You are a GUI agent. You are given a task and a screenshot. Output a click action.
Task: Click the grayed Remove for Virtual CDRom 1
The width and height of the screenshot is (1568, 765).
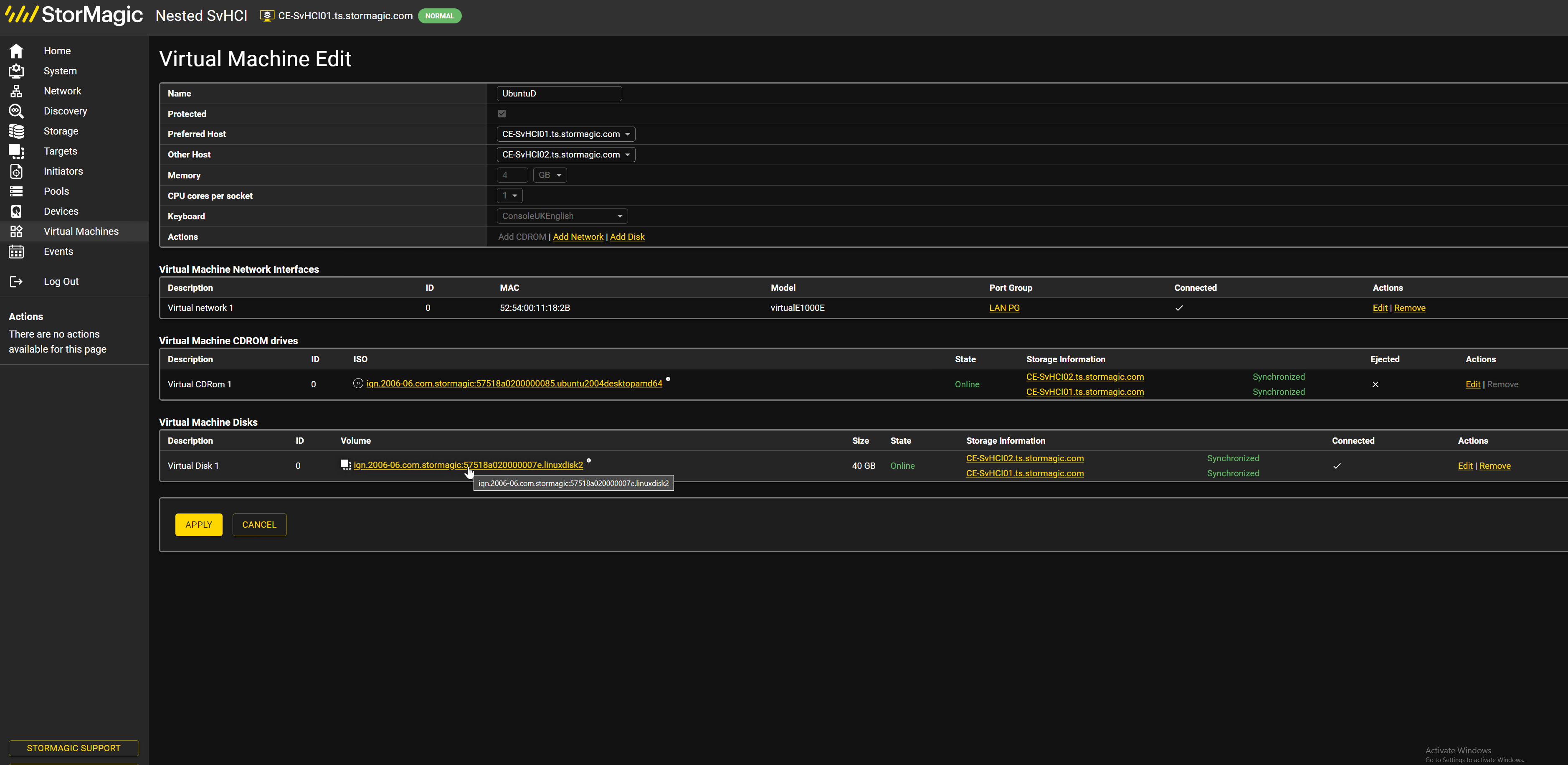click(1502, 384)
